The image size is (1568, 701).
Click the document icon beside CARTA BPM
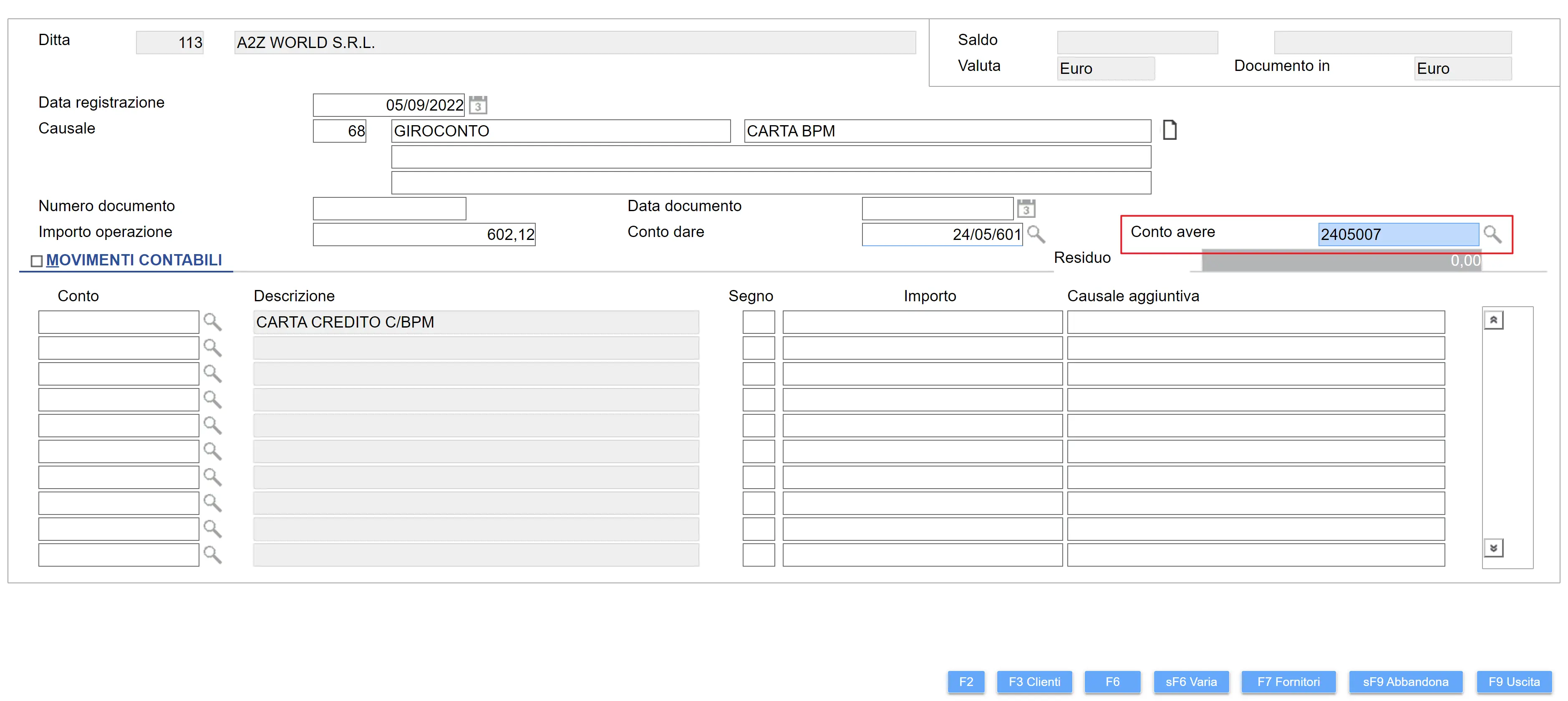[x=1169, y=130]
